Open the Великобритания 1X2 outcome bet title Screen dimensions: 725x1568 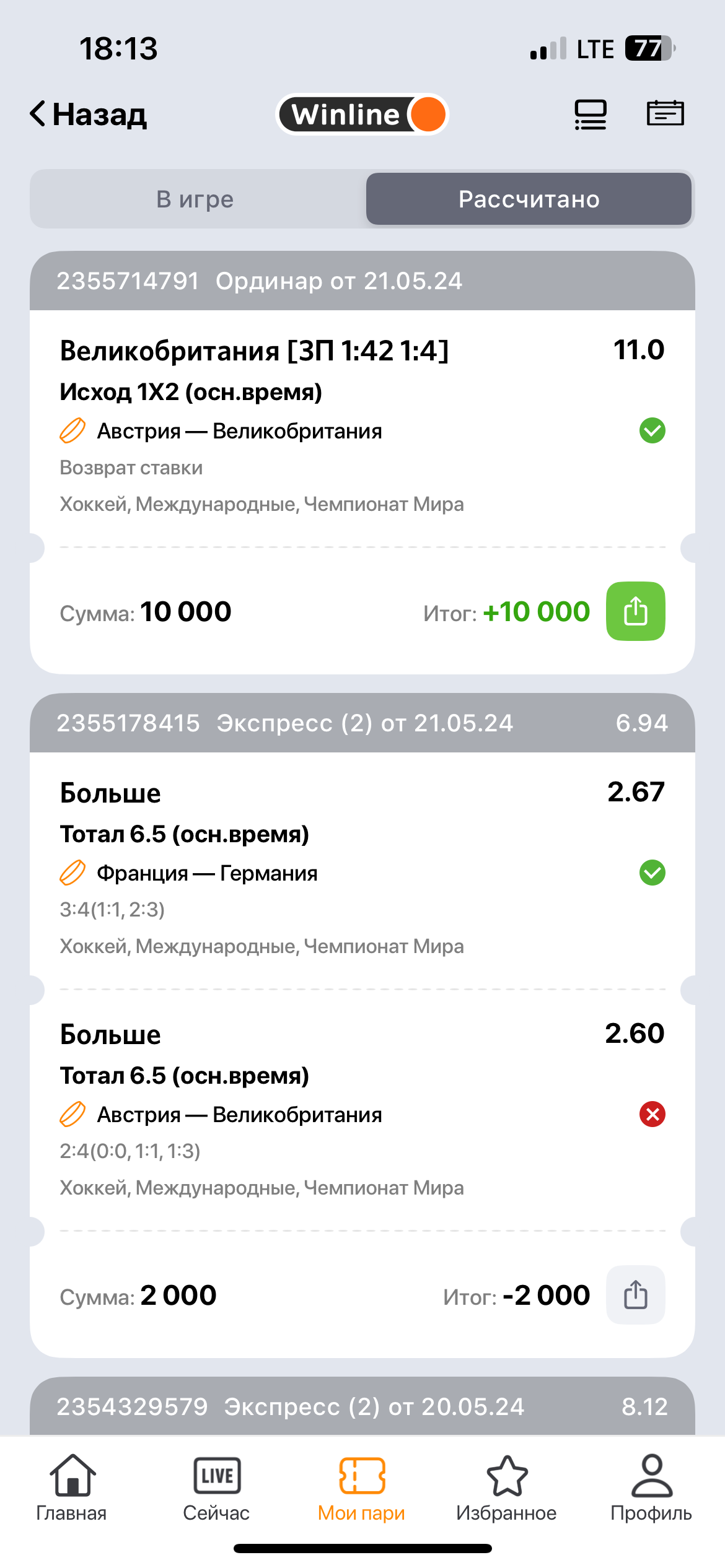pyautogui.click(x=254, y=351)
